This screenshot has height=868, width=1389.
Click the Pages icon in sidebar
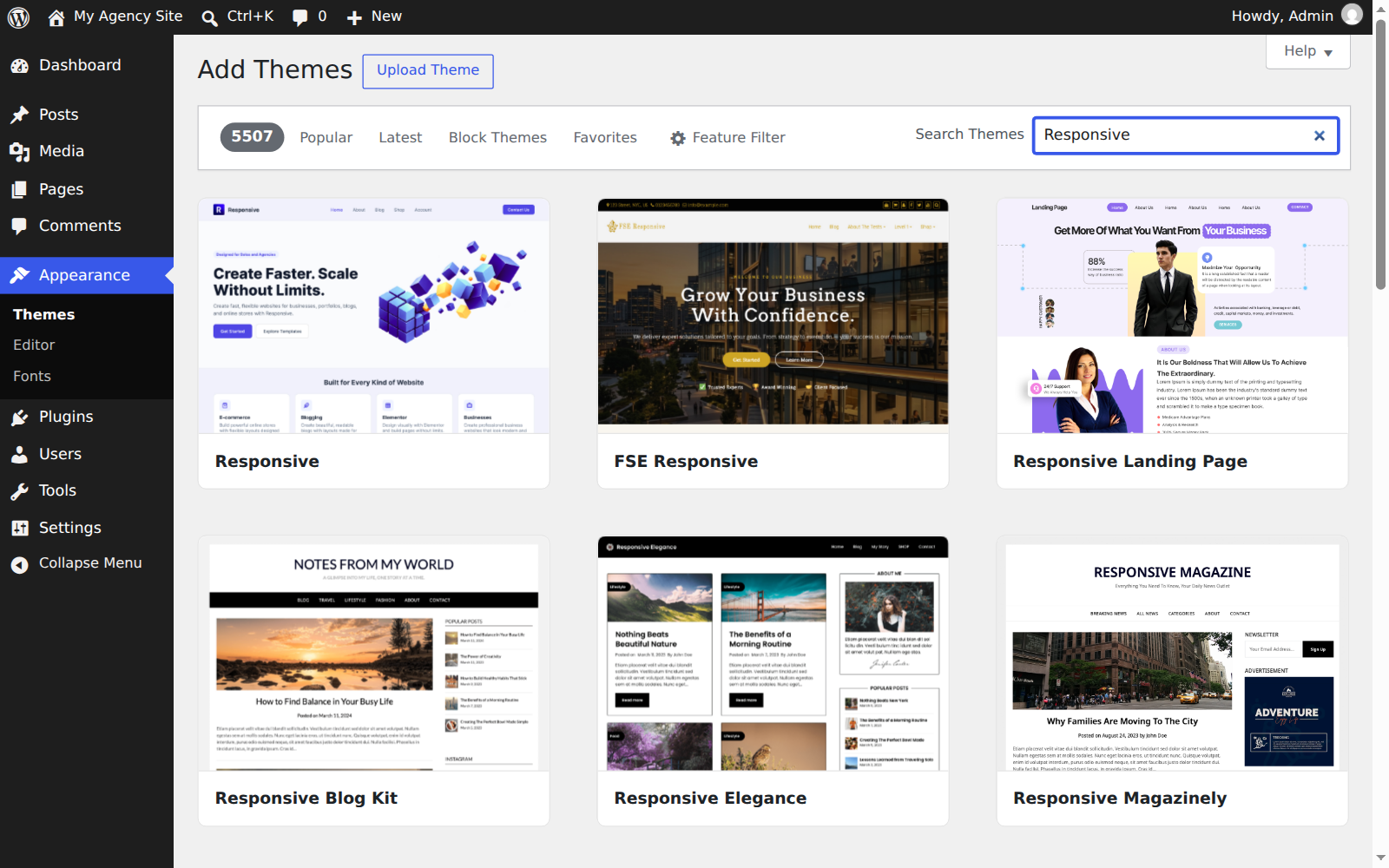click(x=20, y=189)
